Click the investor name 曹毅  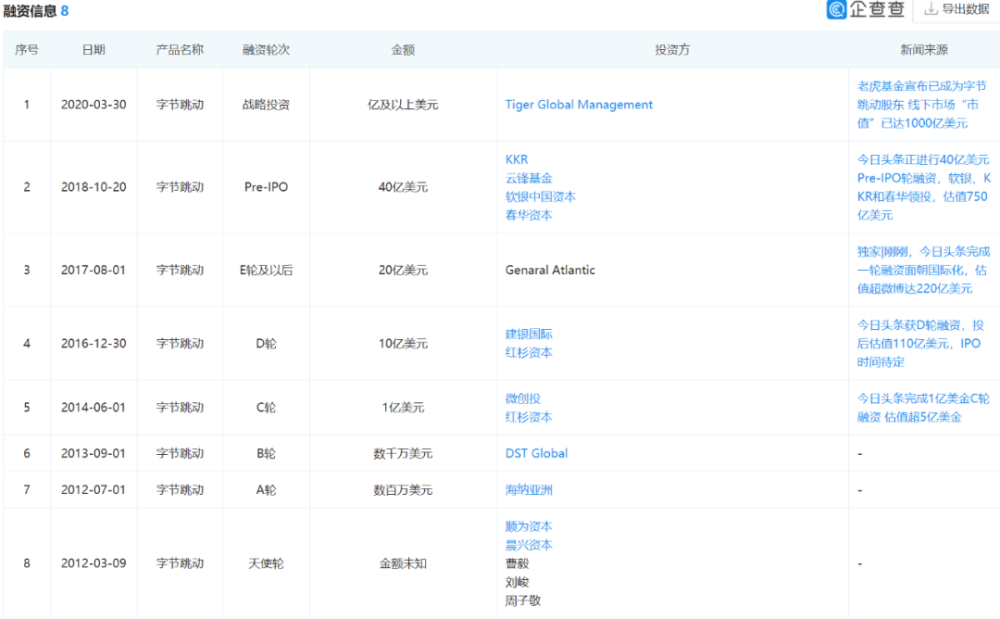tap(517, 564)
